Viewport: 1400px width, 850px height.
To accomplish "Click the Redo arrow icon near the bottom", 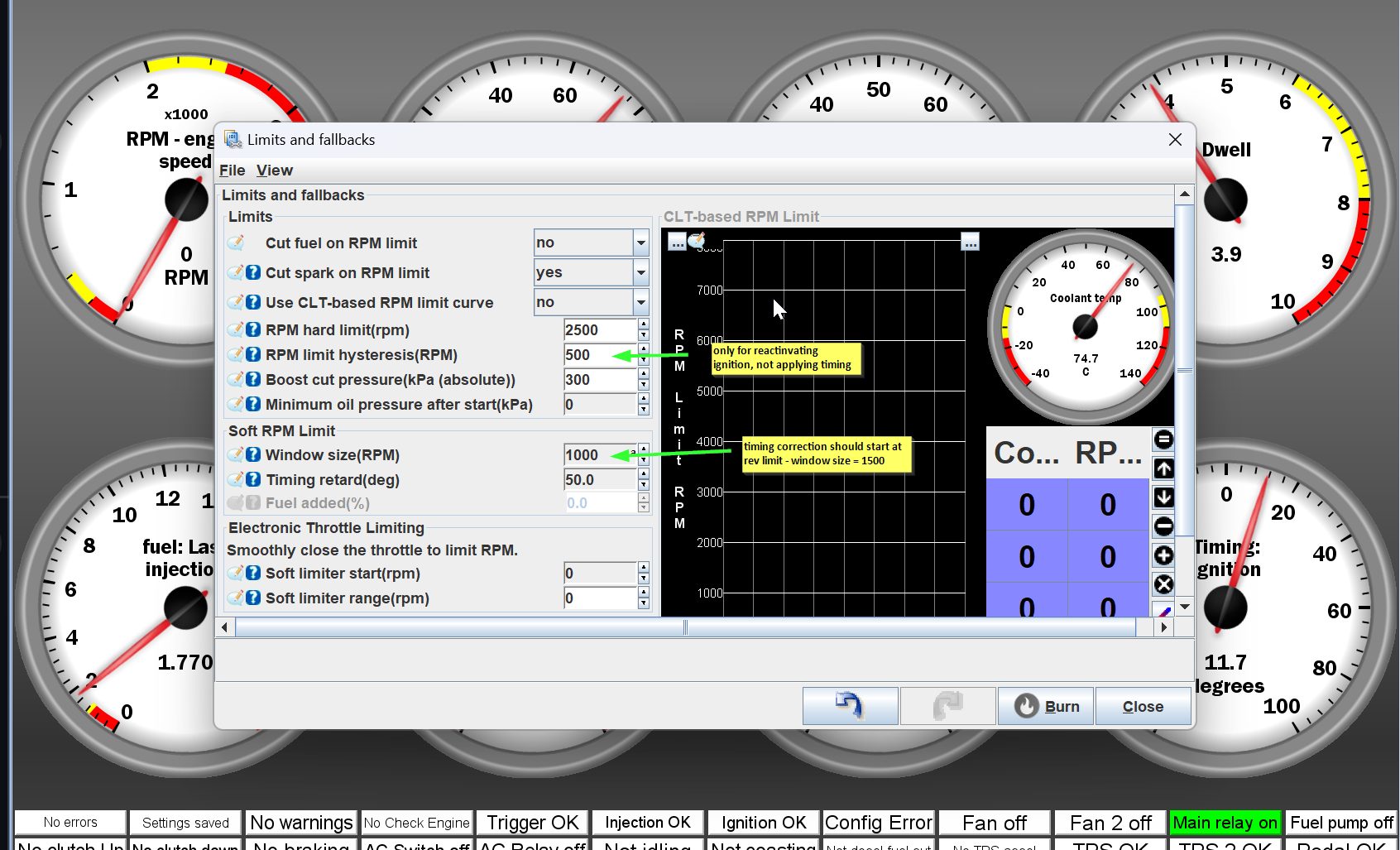I will pyautogui.click(x=947, y=705).
